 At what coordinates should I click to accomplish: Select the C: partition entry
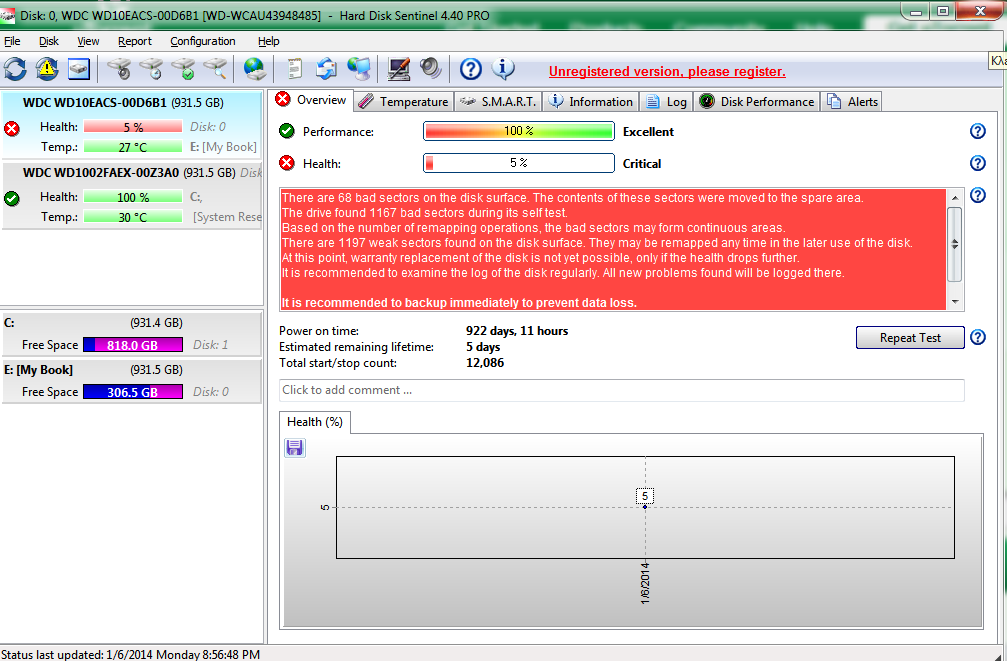tap(132, 333)
